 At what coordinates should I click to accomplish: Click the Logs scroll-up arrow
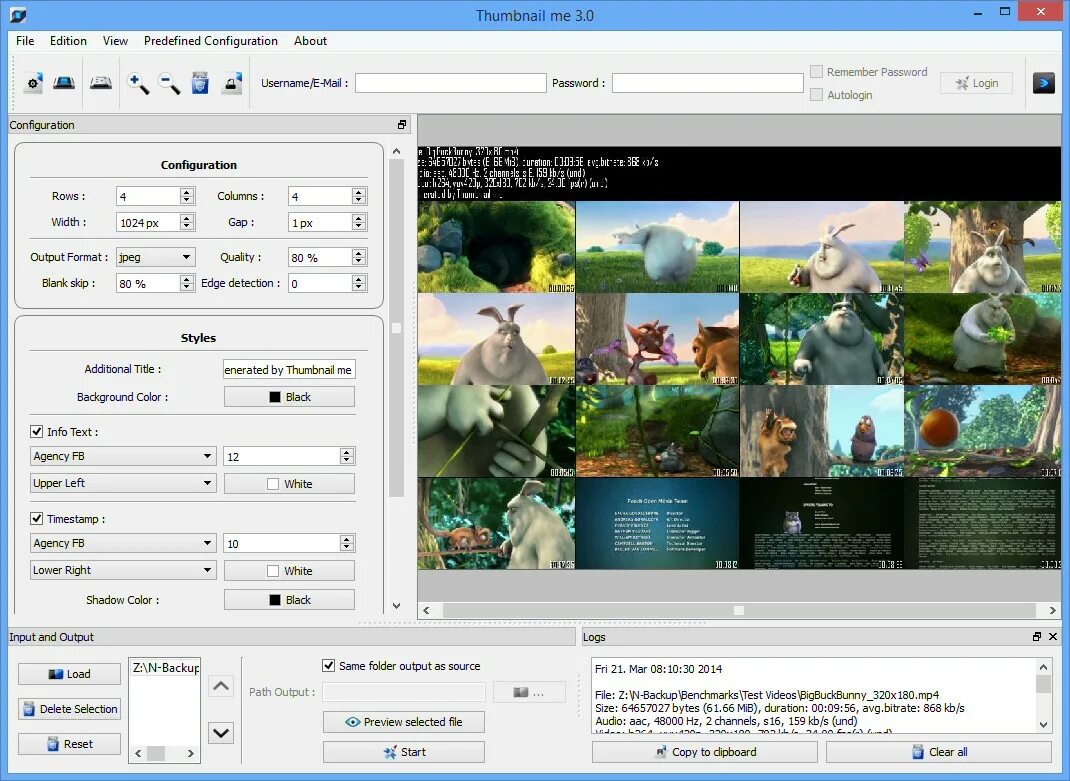click(1043, 667)
